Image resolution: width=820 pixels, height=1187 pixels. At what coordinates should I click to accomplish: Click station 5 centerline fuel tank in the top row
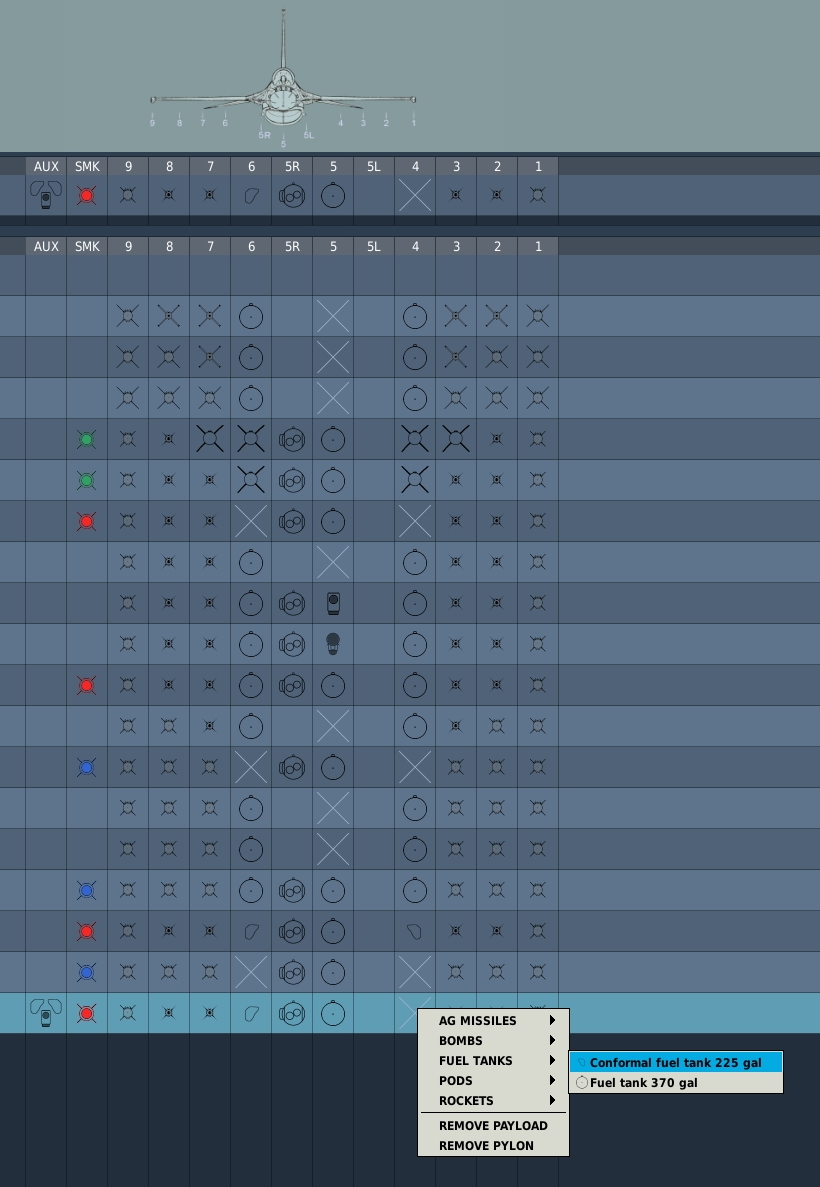(333, 195)
